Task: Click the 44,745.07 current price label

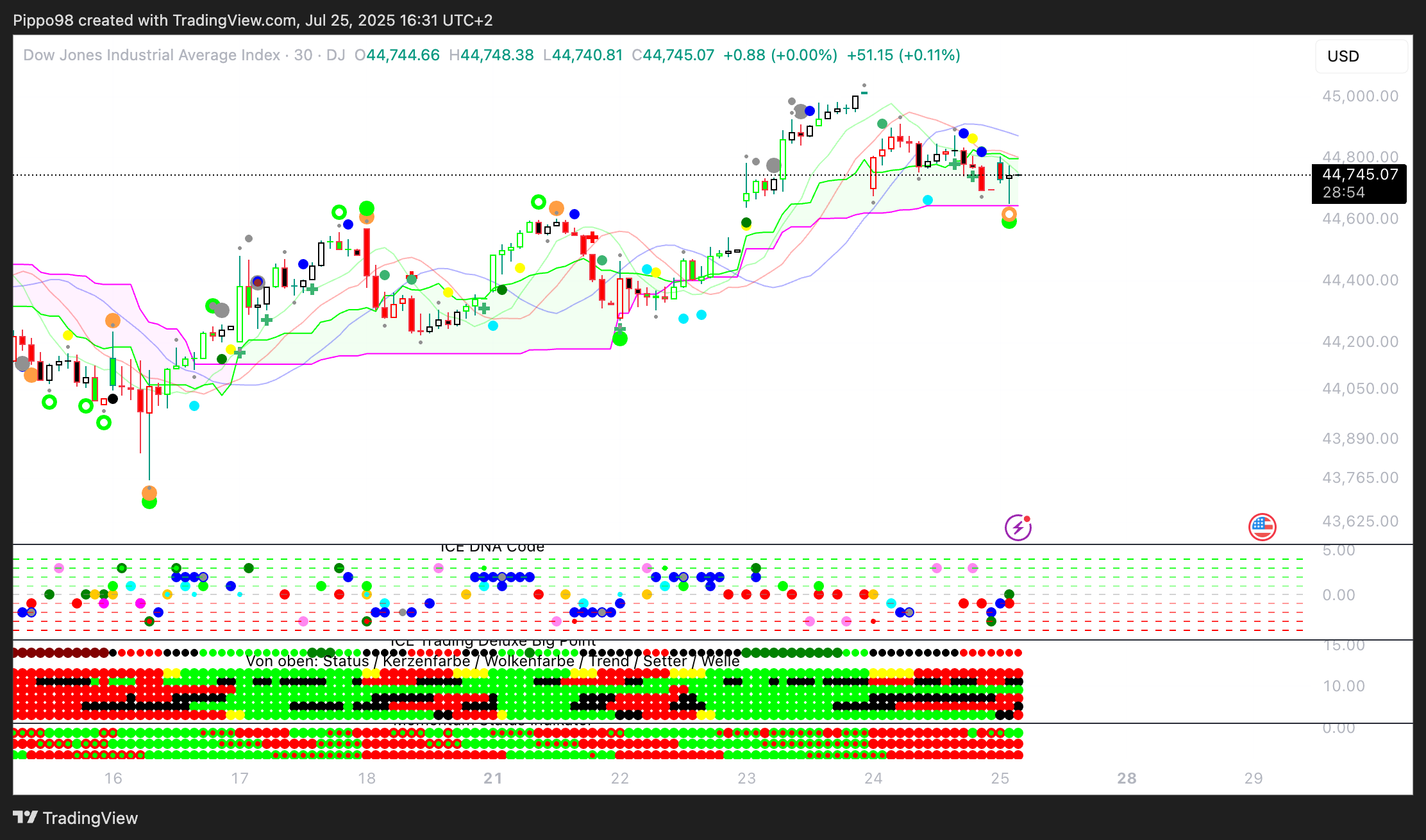Action: [1359, 174]
